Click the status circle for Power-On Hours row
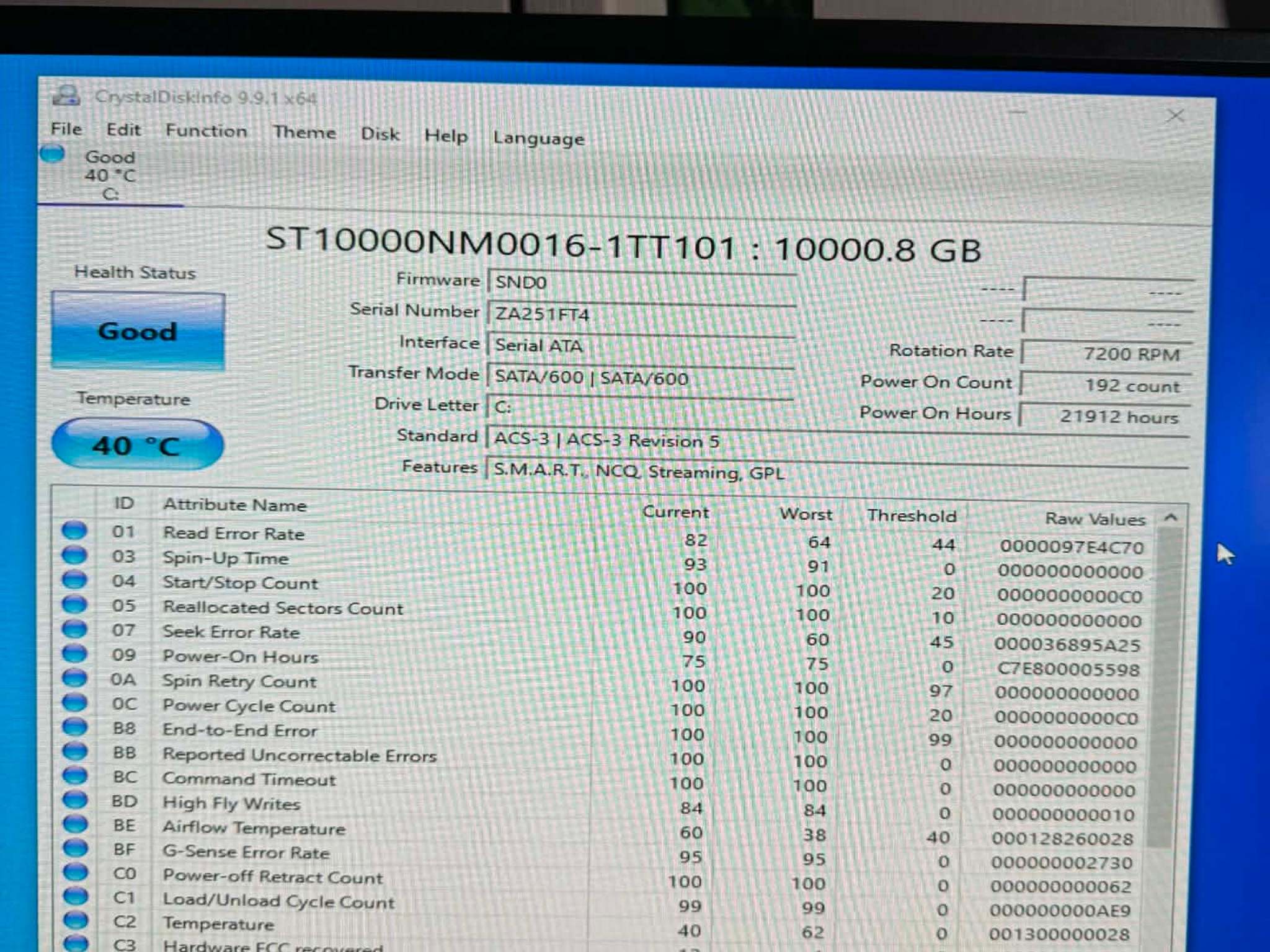This screenshot has width=1270, height=952. [74, 653]
